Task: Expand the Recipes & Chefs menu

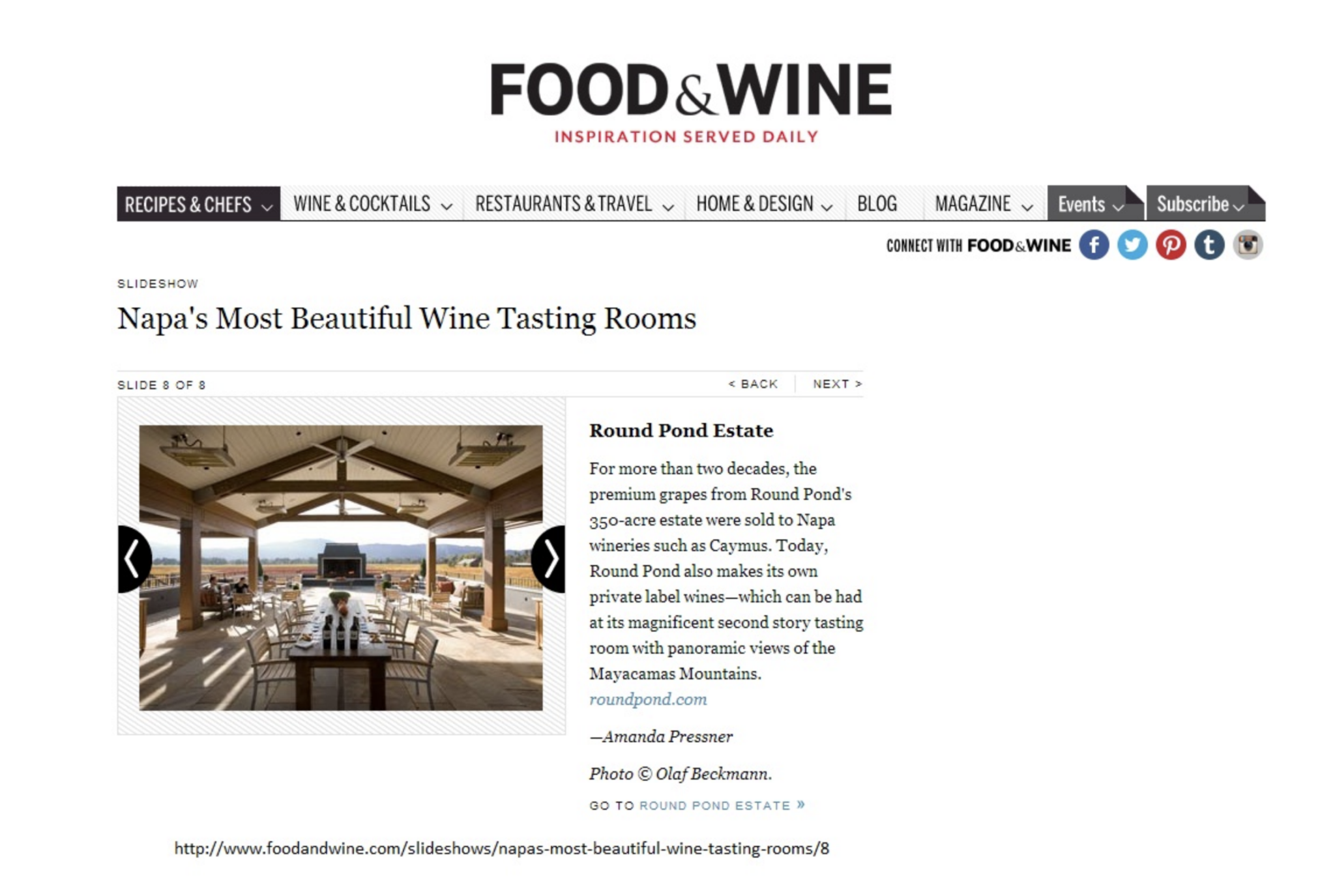Action: [x=199, y=204]
